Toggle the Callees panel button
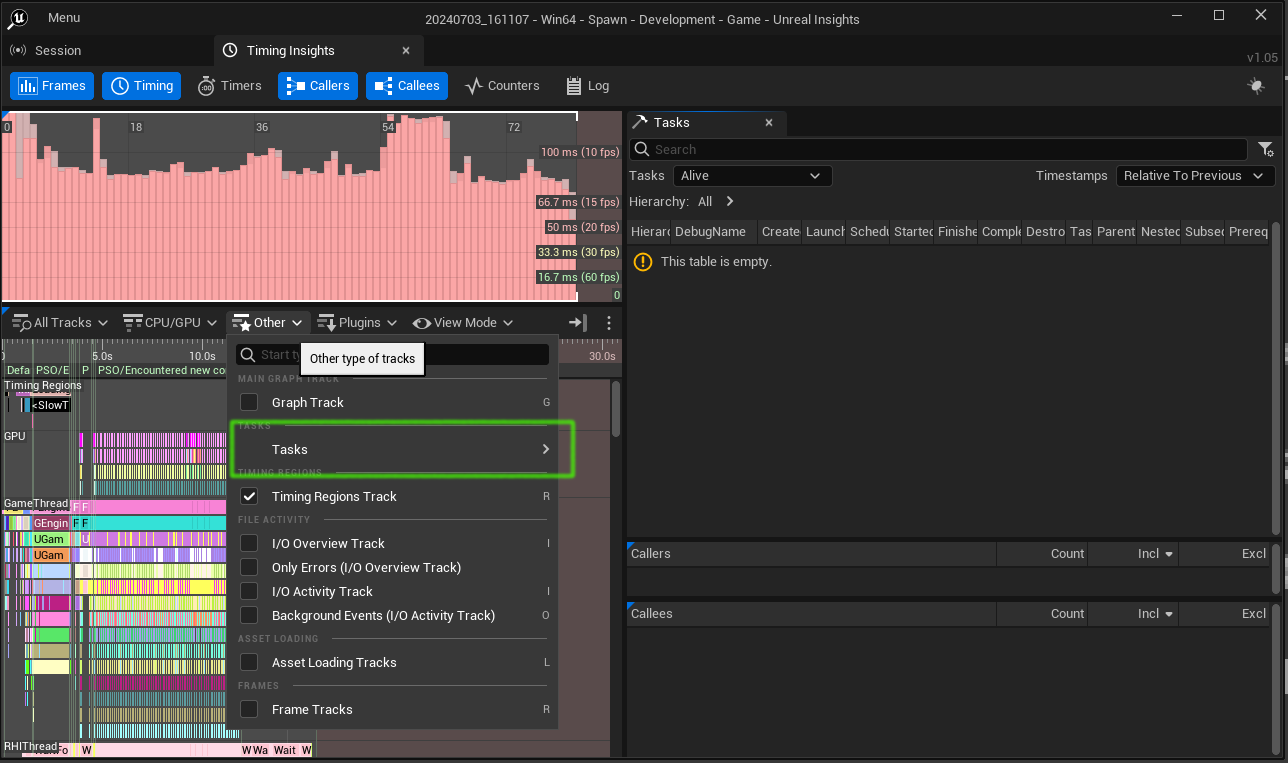The height and width of the screenshot is (763, 1288). point(407,86)
